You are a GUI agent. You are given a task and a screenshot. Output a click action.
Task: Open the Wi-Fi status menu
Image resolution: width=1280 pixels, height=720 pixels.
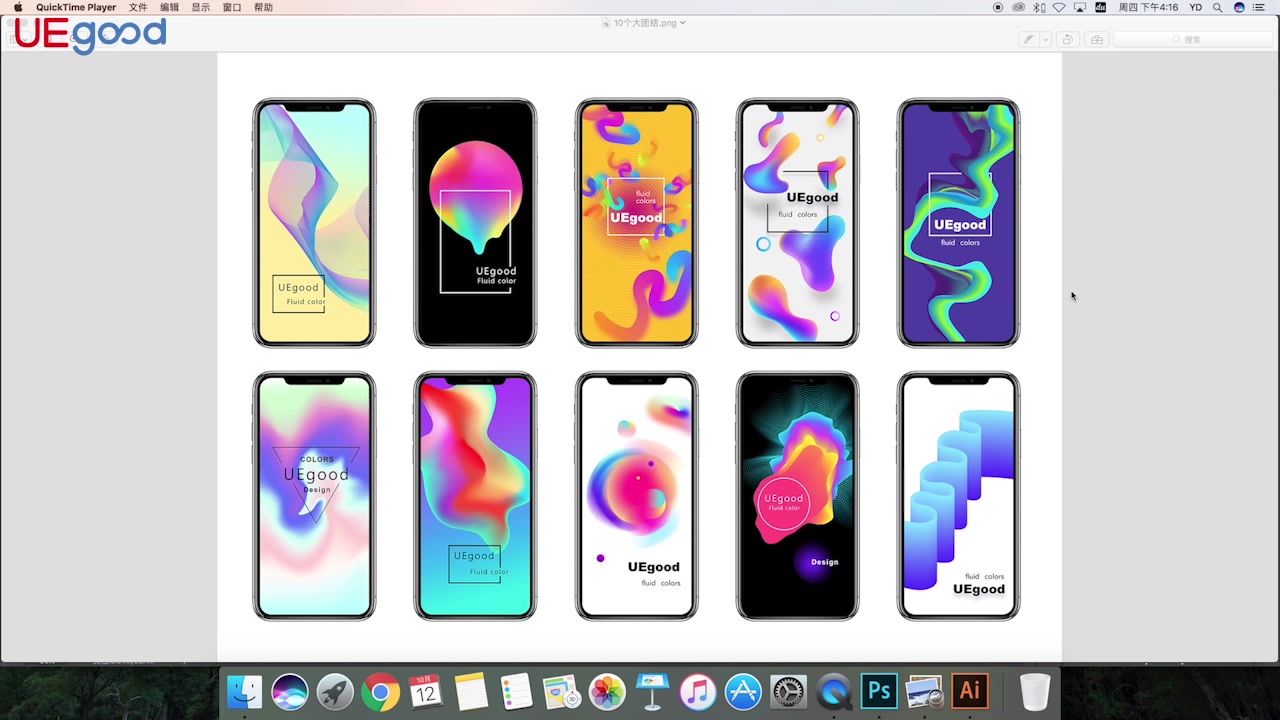pyautogui.click(x=1057, y=8)
